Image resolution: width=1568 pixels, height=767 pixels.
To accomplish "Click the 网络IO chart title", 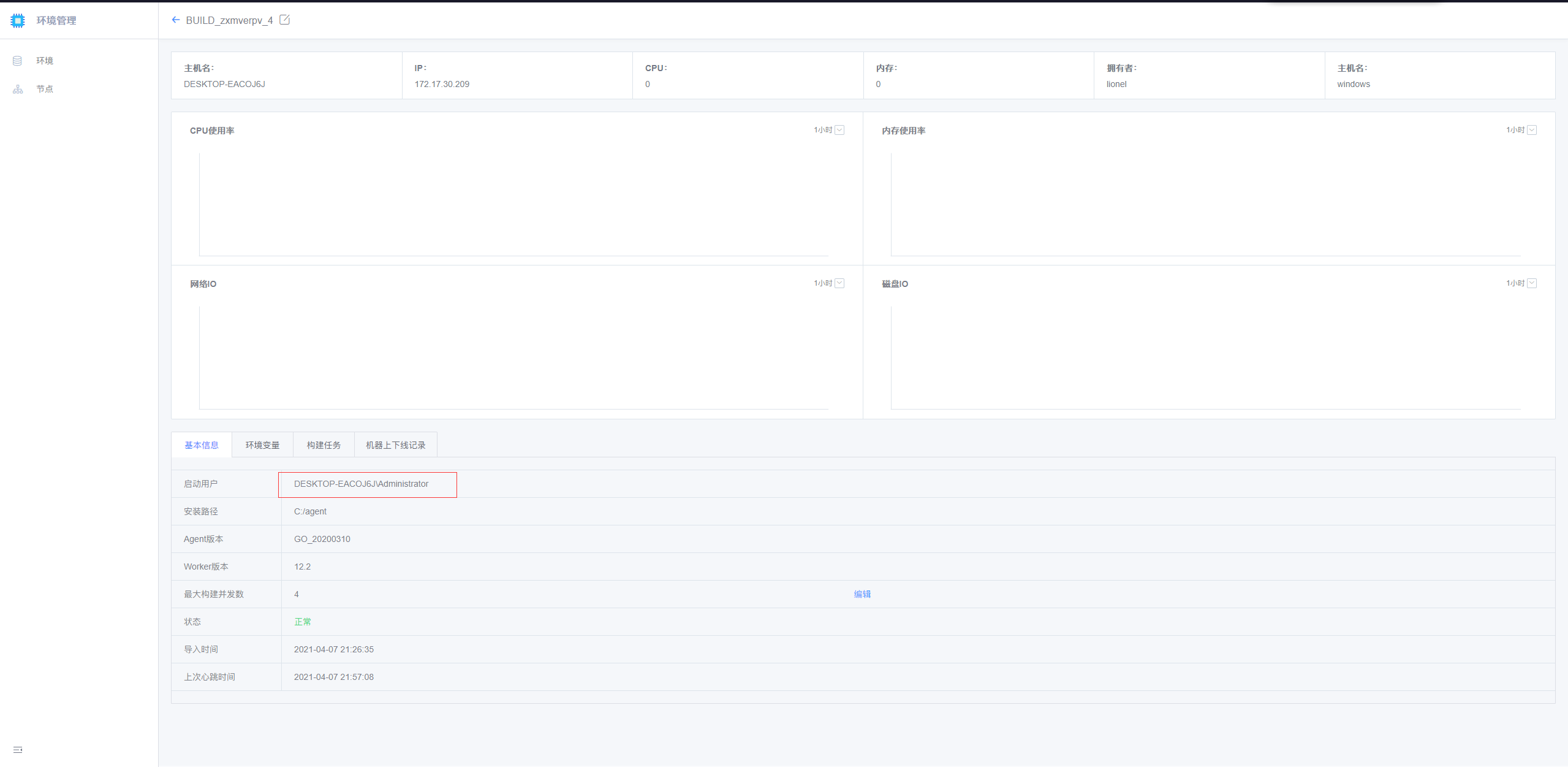I will pyautogui.click(x=203, y=284).
